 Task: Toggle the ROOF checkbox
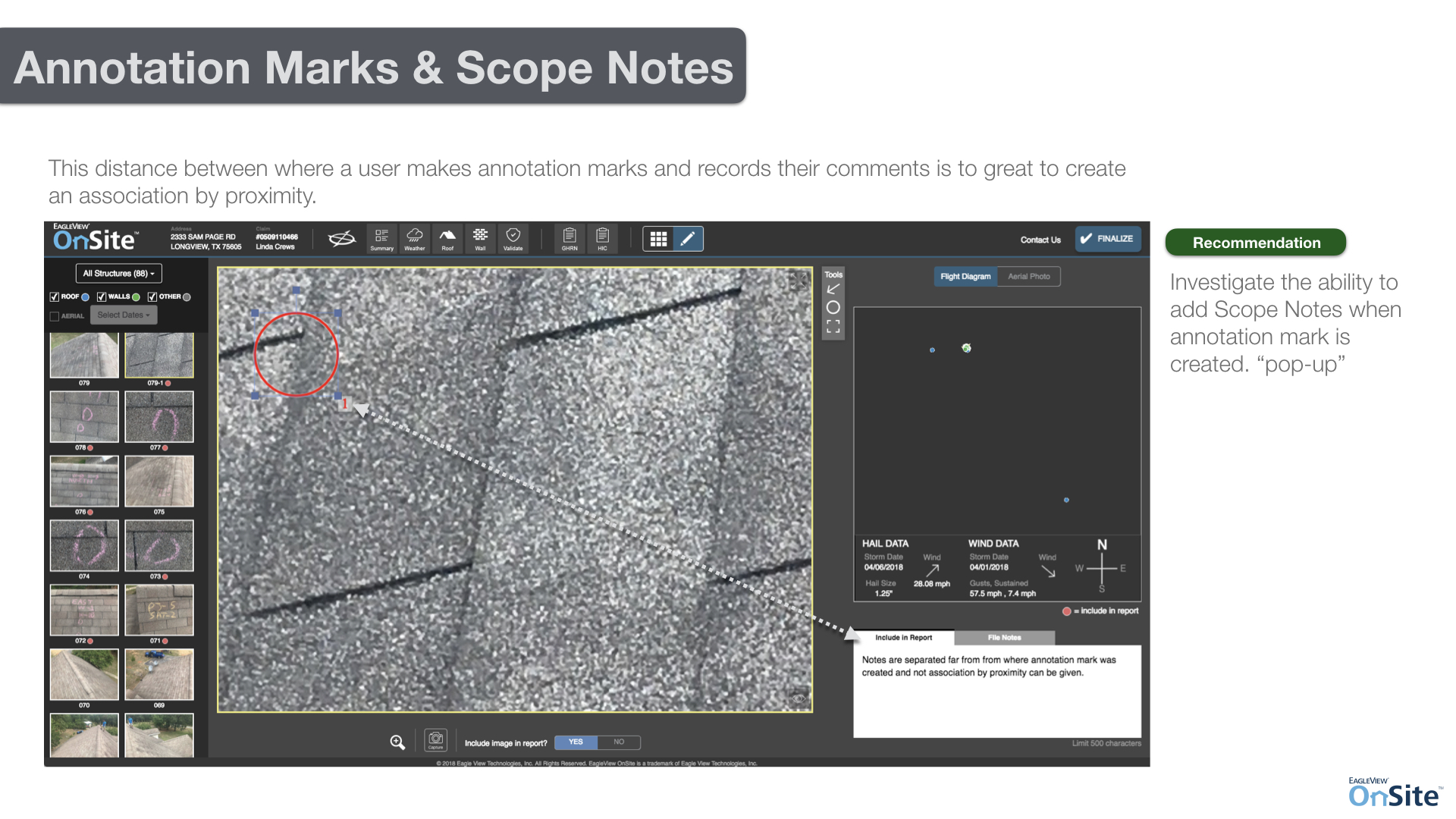click(x=54, y=297)
